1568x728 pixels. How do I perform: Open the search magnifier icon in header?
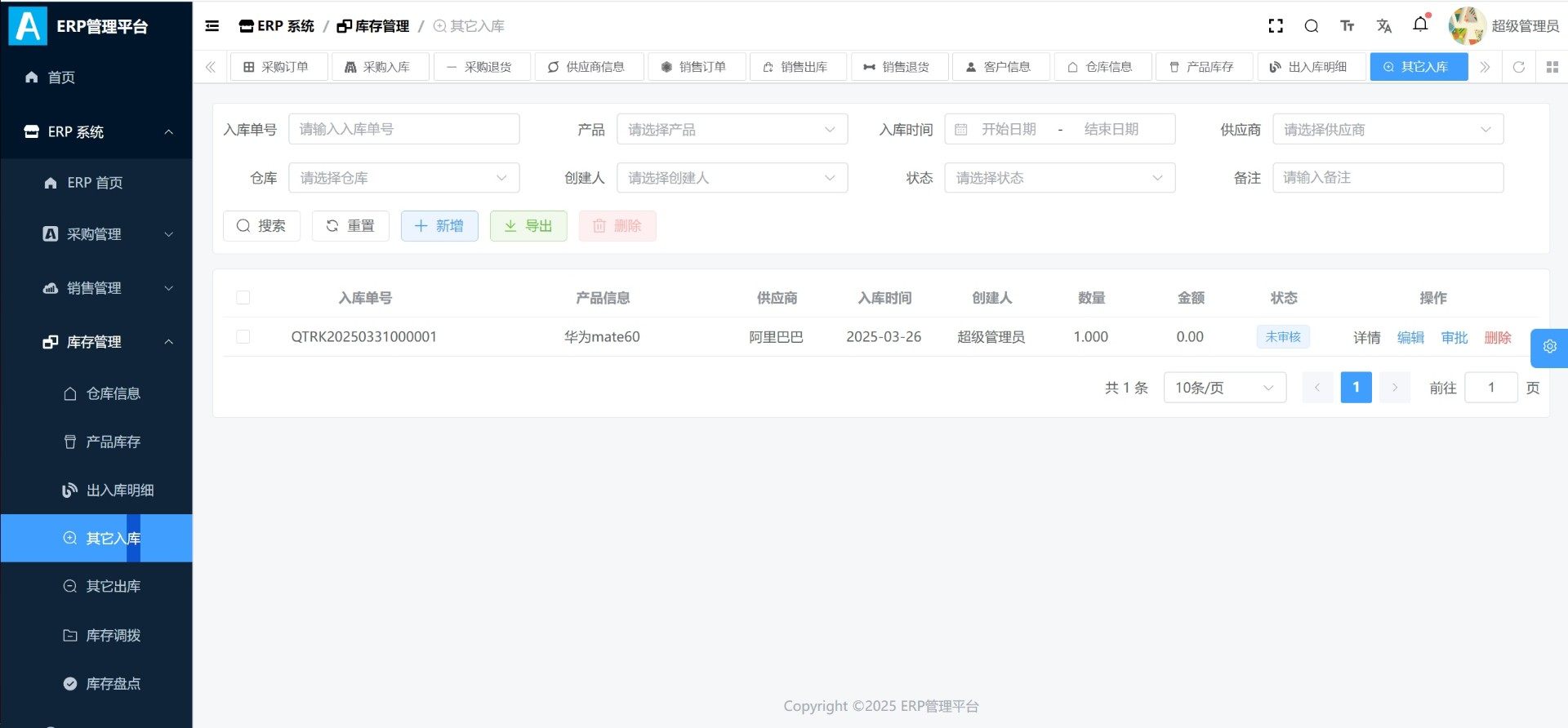pyautogui.click(x=1312, y=26)
